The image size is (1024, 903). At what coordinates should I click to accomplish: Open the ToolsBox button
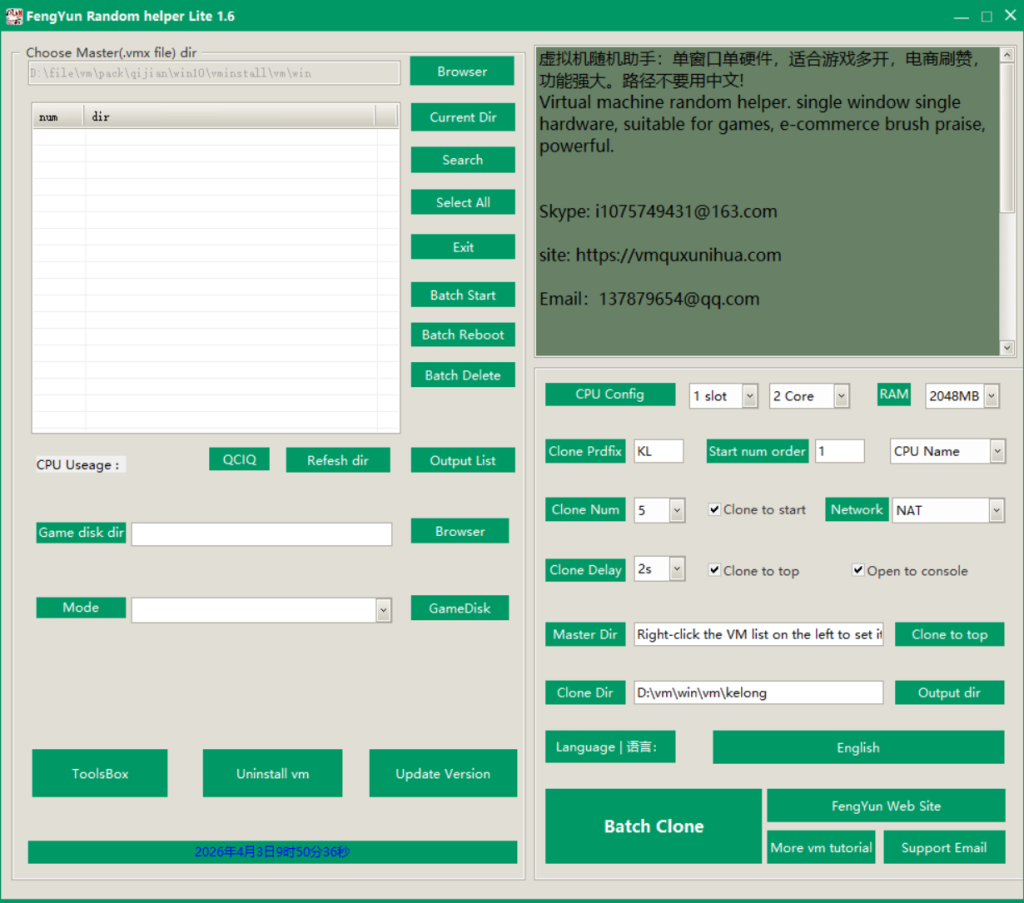100,773
